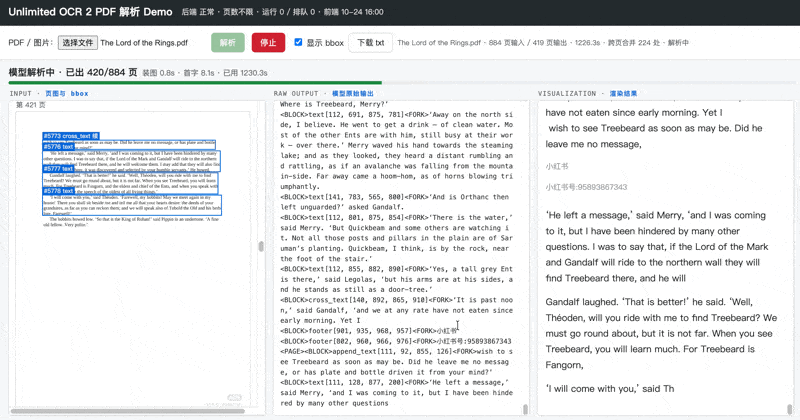Image resolution: width=800 pixels, height=420 pixels.
Task: Select the #5773 cross_text bbox label
Action: point(70,136)
